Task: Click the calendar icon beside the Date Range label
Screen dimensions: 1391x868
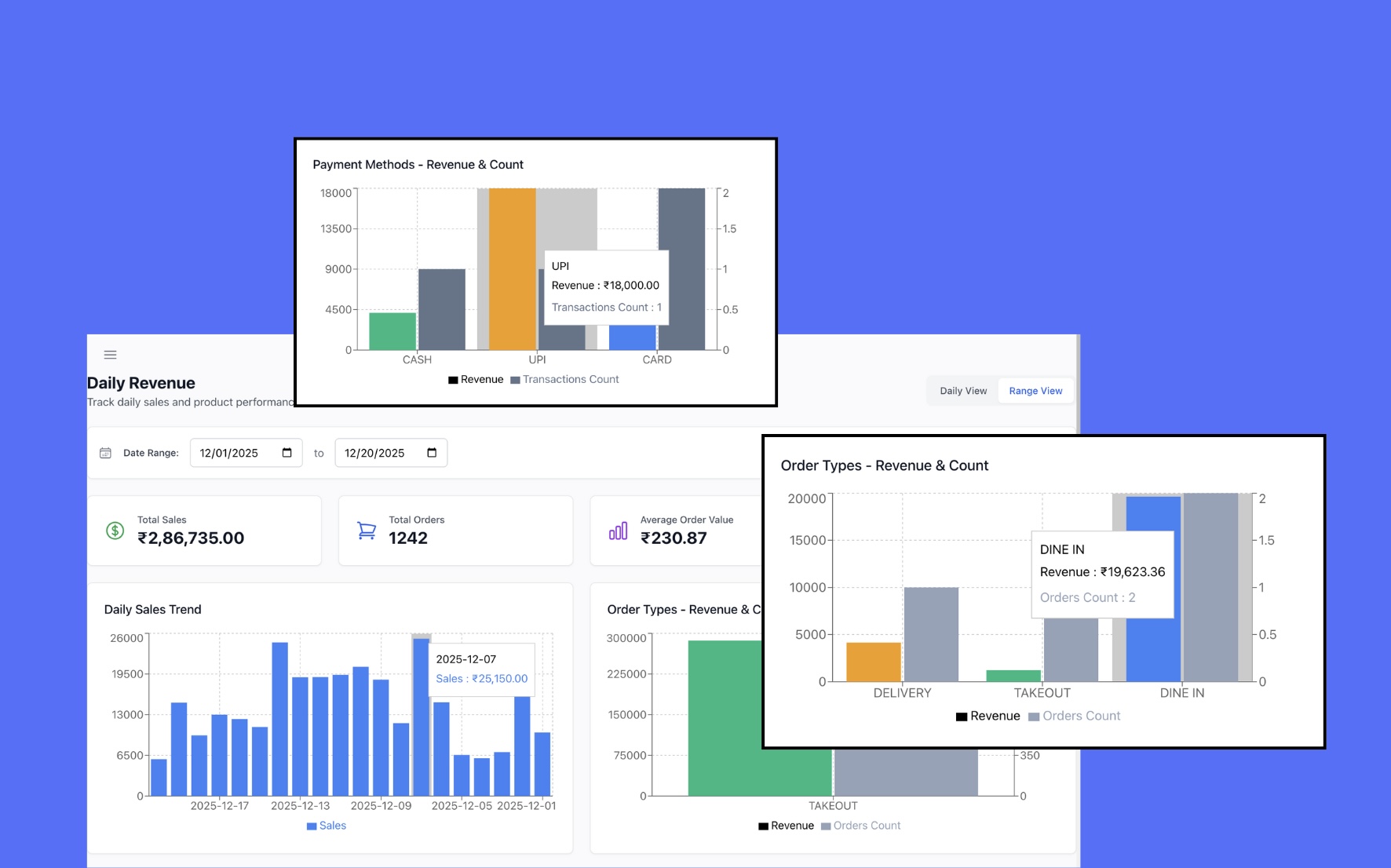Action: tap(104, 452)
